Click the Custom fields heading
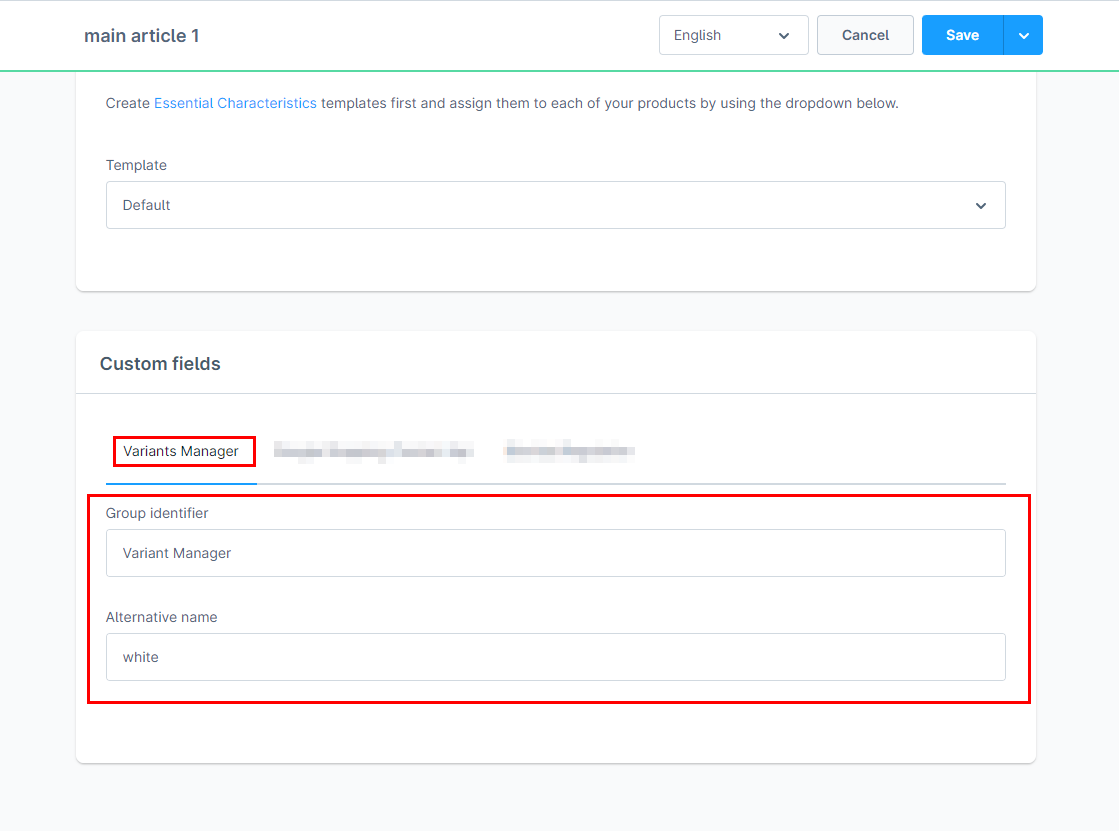 click(160, 363)
